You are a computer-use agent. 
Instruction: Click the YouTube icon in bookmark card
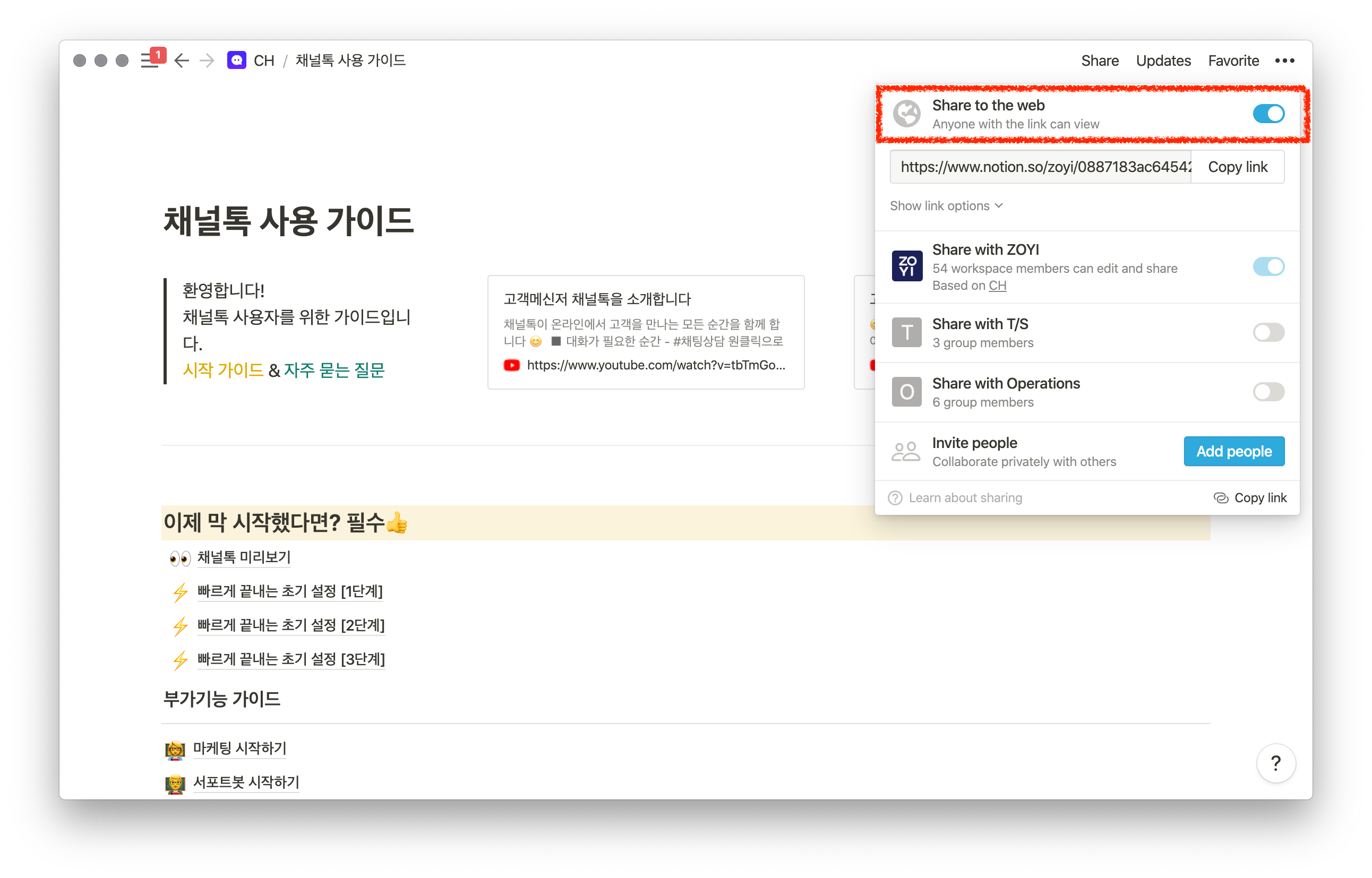[511, 365]
